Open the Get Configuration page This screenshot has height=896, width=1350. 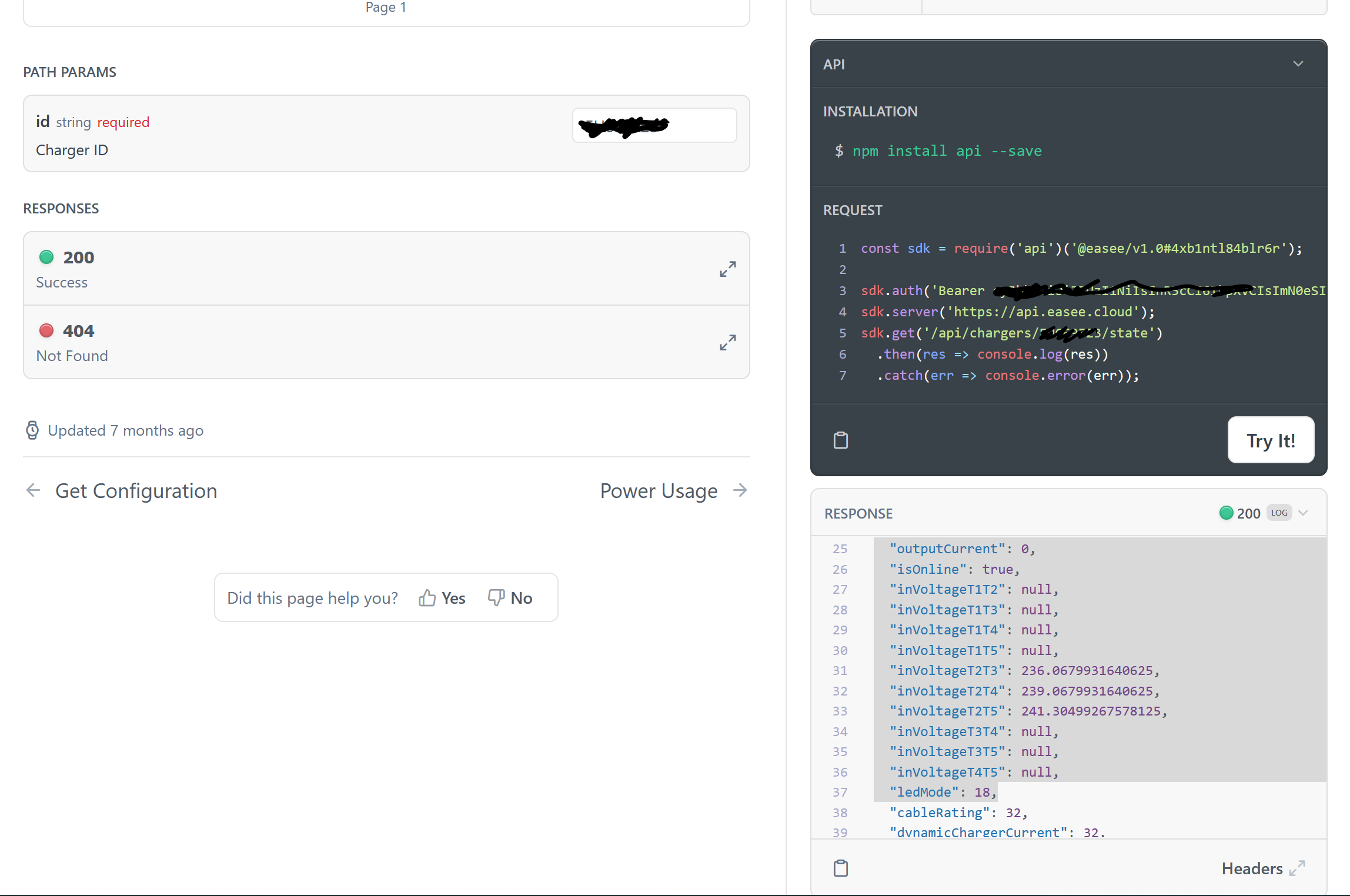pos(136,490)
